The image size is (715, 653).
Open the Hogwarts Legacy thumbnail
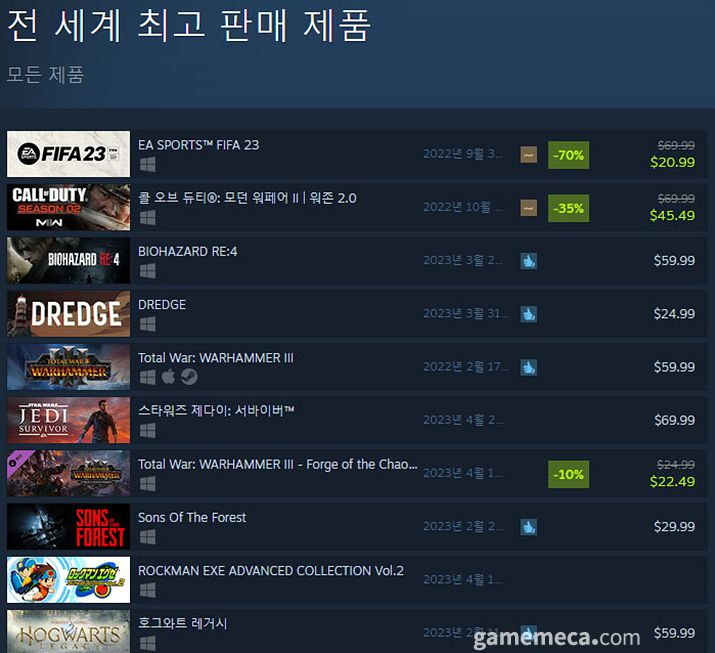coord(68,632)
